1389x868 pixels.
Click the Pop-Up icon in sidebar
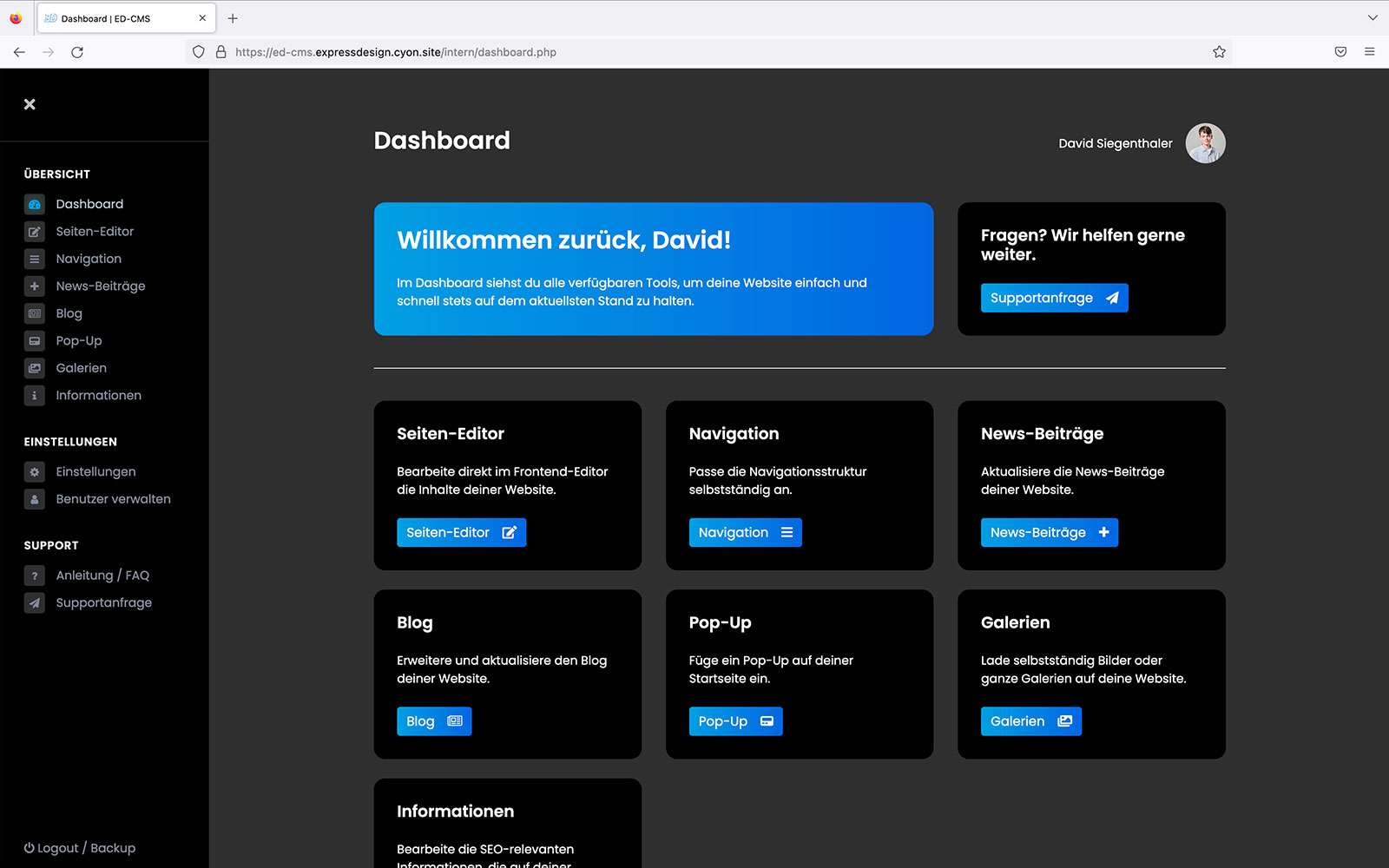[x=35, y=341]
